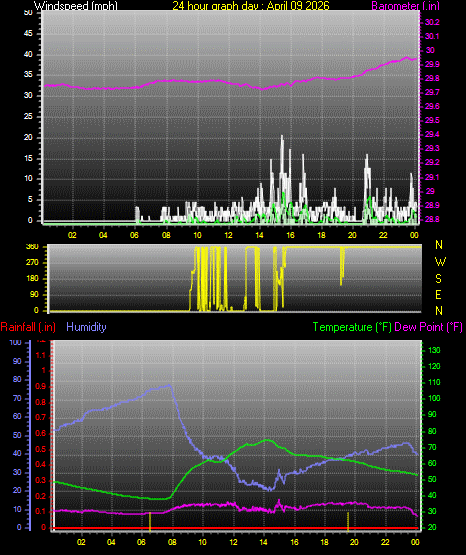The width and height of the screenshot is (466, 555).
Task: Click the 270 degree wind direction label
Action: tap(32, 263)
